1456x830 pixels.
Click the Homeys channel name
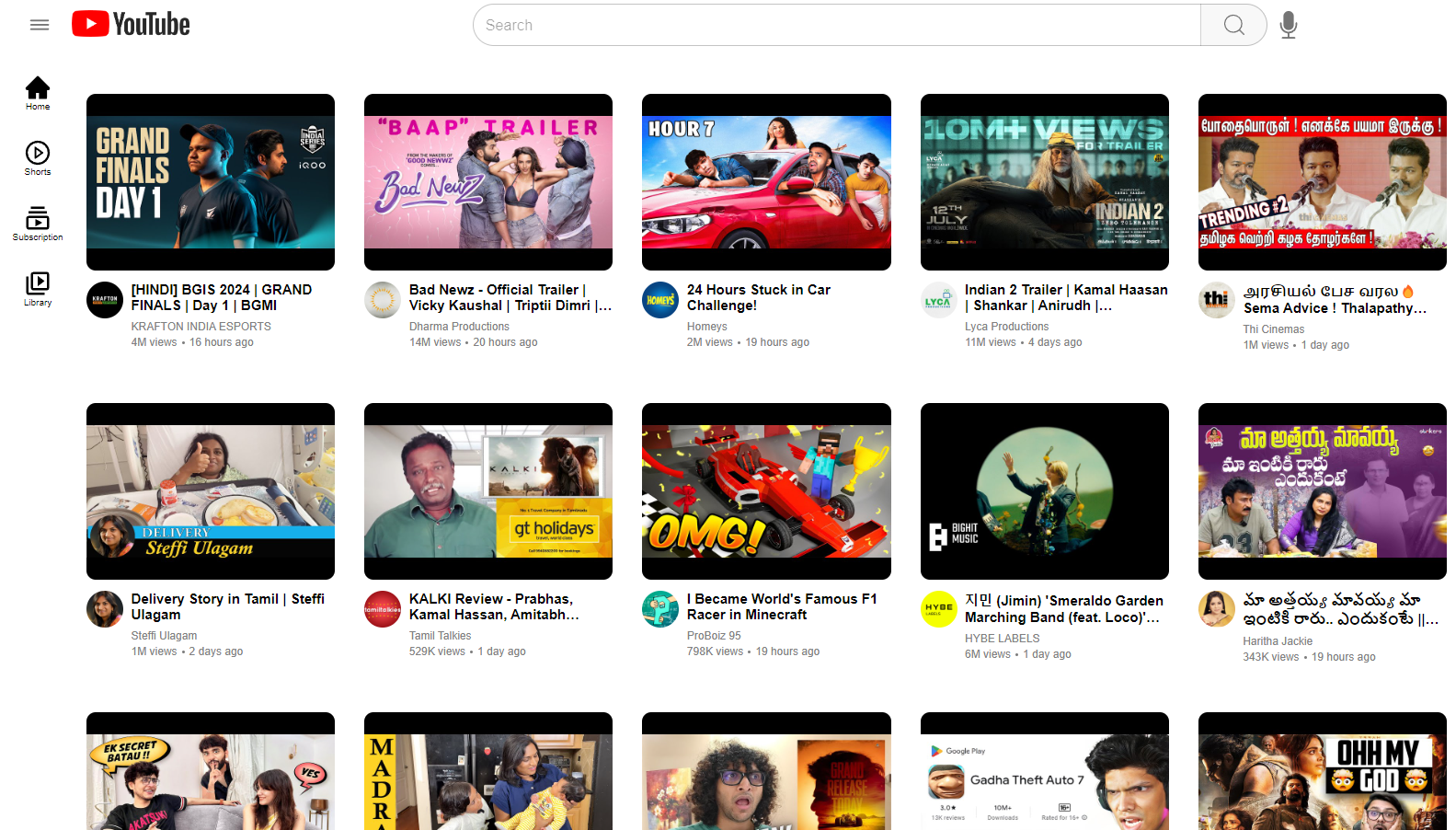706,327
